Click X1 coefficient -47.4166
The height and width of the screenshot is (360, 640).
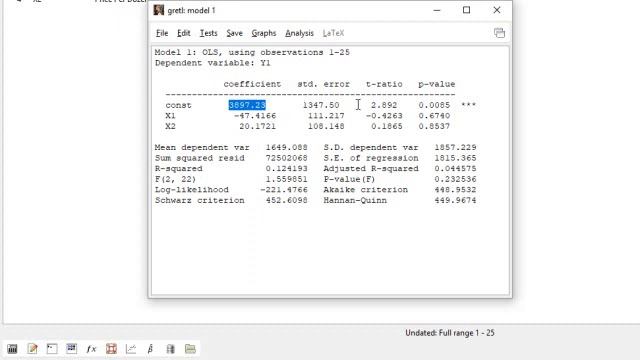255,116
